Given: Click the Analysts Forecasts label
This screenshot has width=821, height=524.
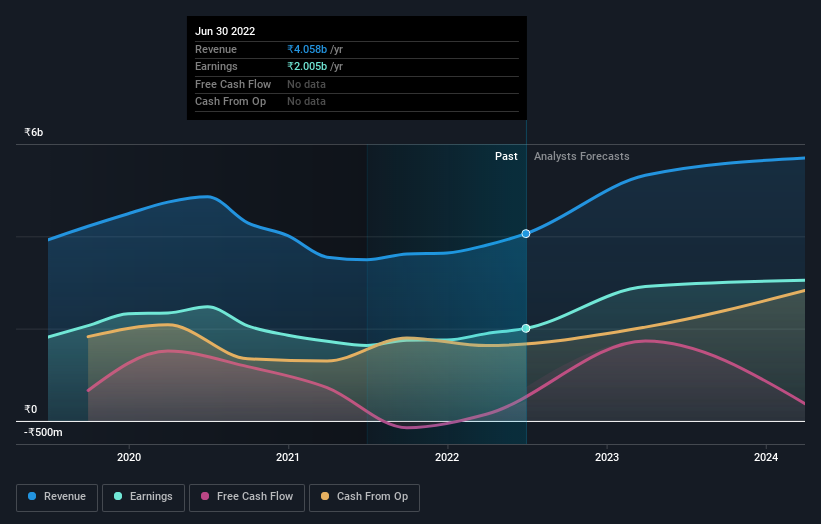Looking at the screenshot, I should [581, 156].
